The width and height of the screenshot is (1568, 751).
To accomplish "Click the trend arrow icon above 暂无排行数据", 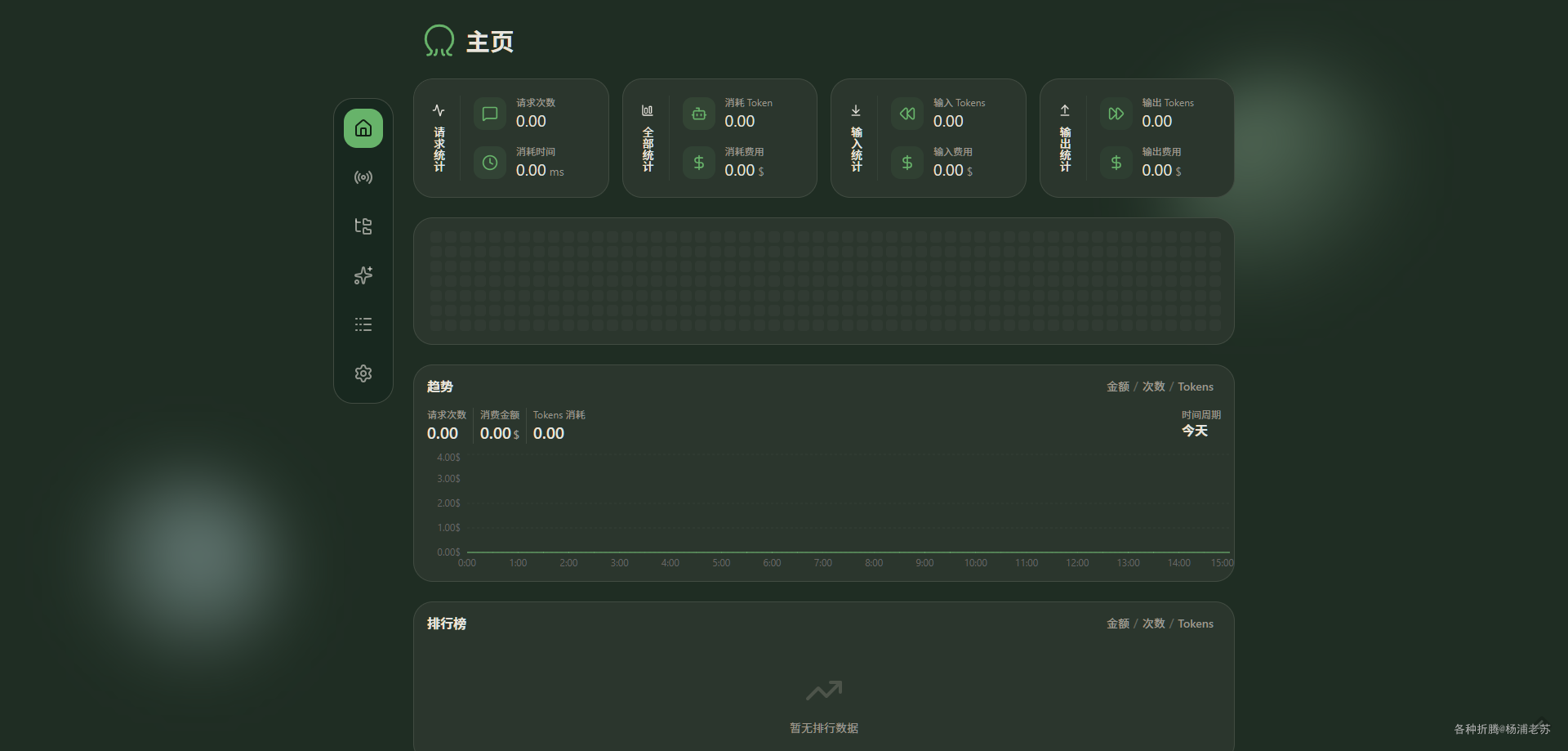I will pyautogui.click(x=824, y=691).
